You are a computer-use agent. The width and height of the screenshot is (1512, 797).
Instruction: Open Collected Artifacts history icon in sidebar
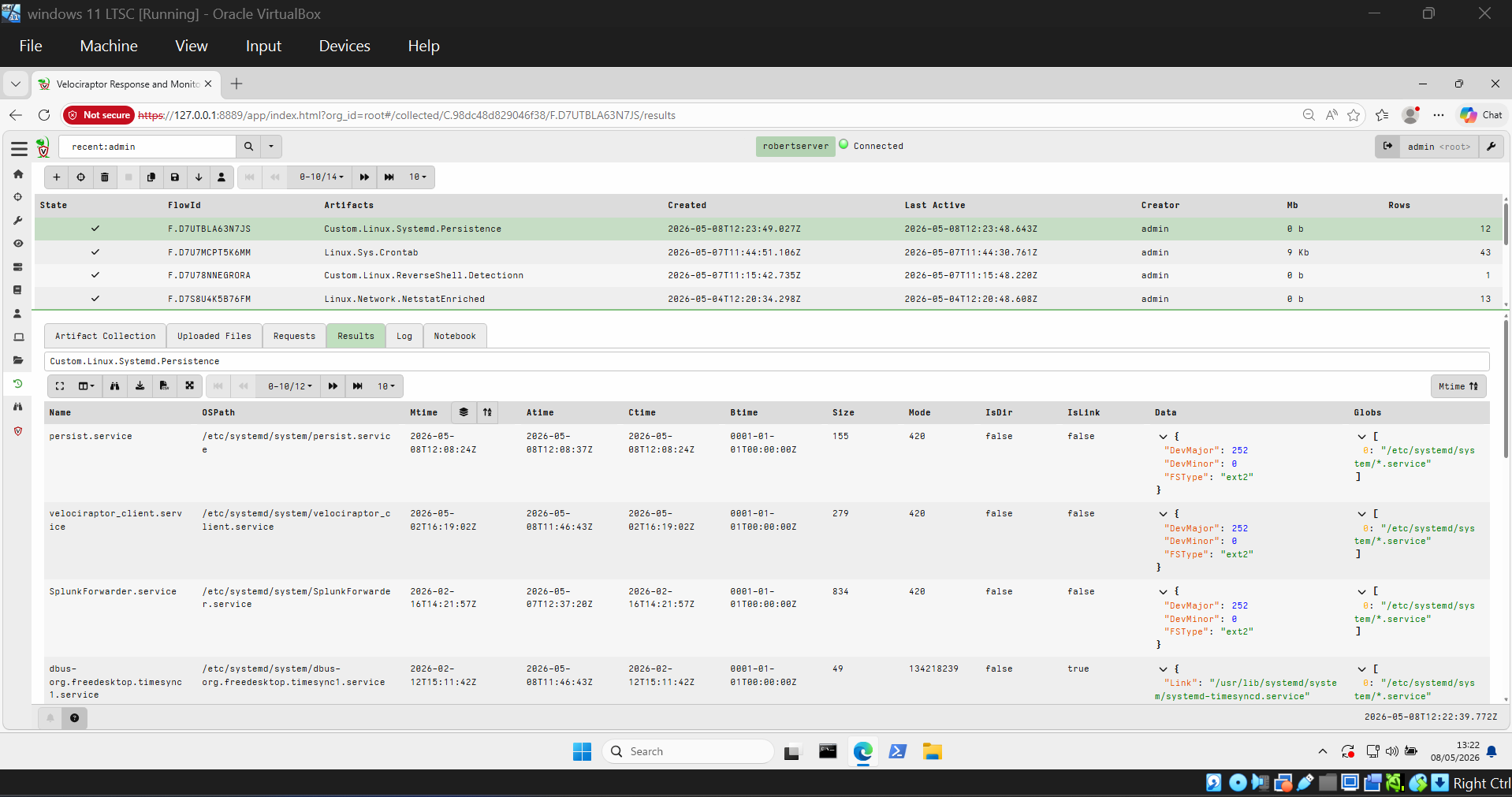(x=18, y=384)
